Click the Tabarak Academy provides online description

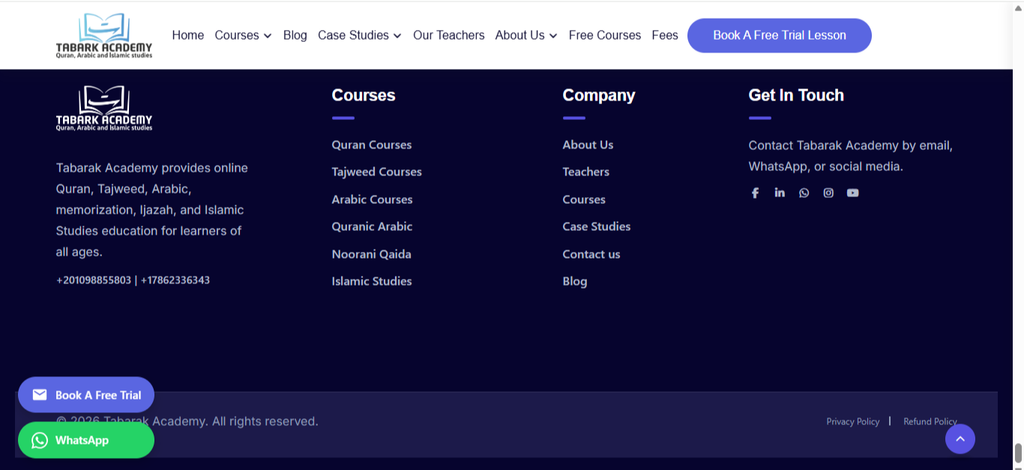coord(152,210)
